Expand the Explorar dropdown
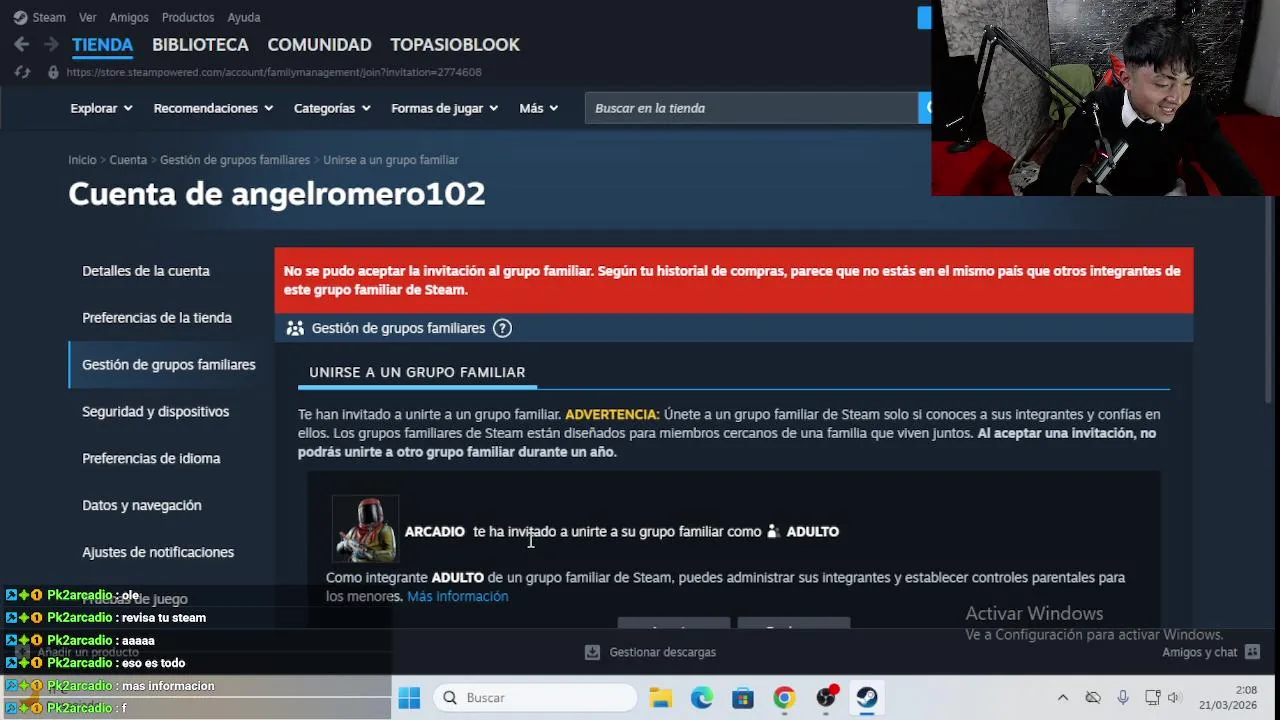 (x=101, y=108)
